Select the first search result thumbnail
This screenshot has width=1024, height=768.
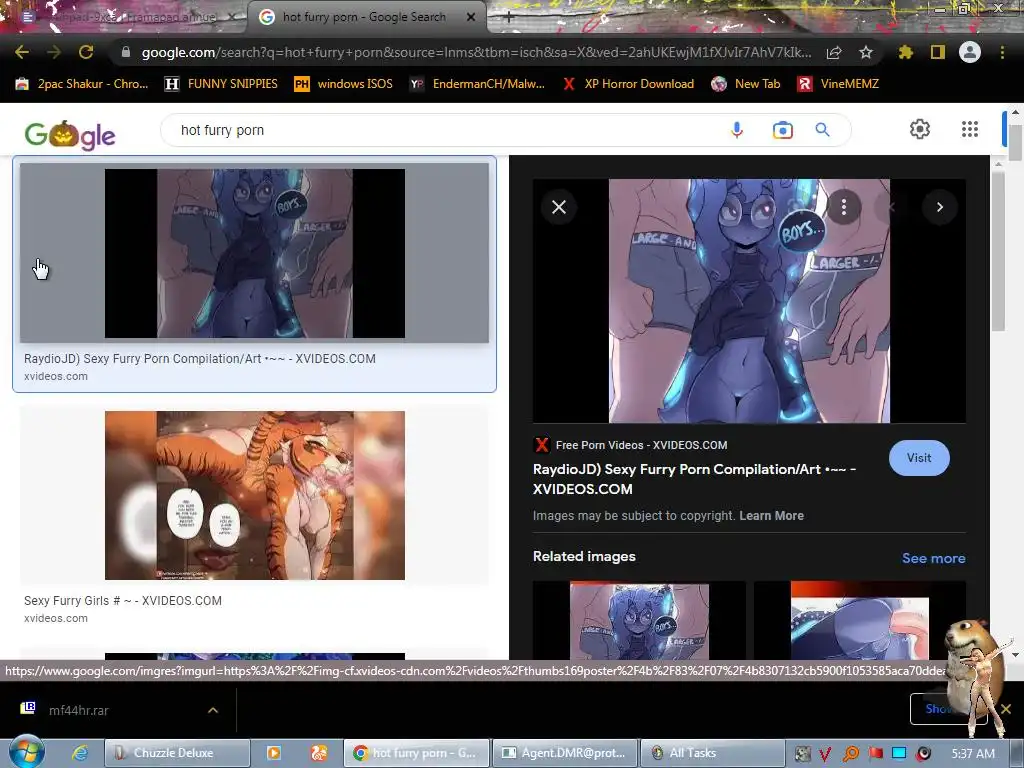click(255, 253)
